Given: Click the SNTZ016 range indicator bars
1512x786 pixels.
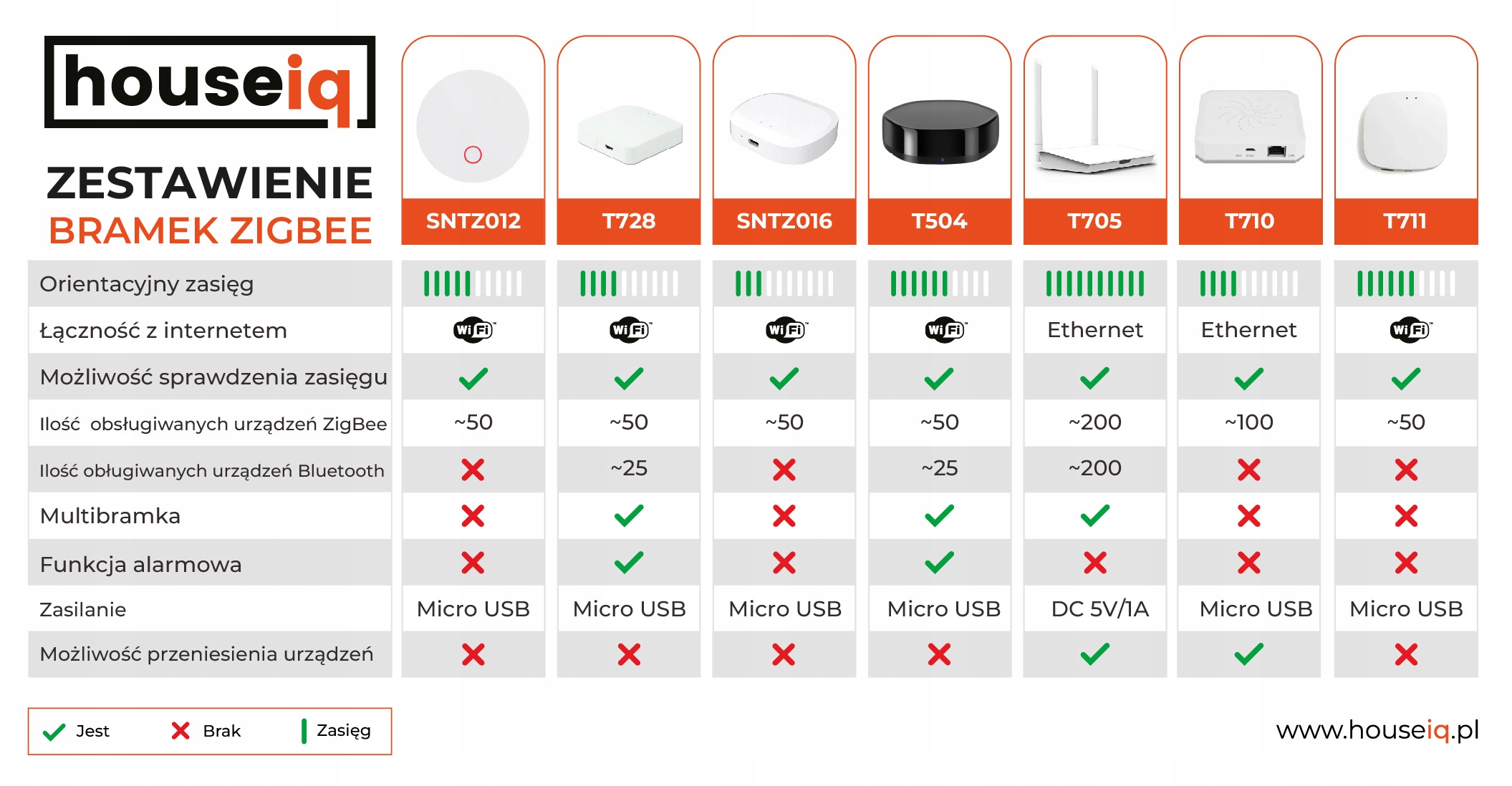Looking at the screenshot, I should coord(784,283).
